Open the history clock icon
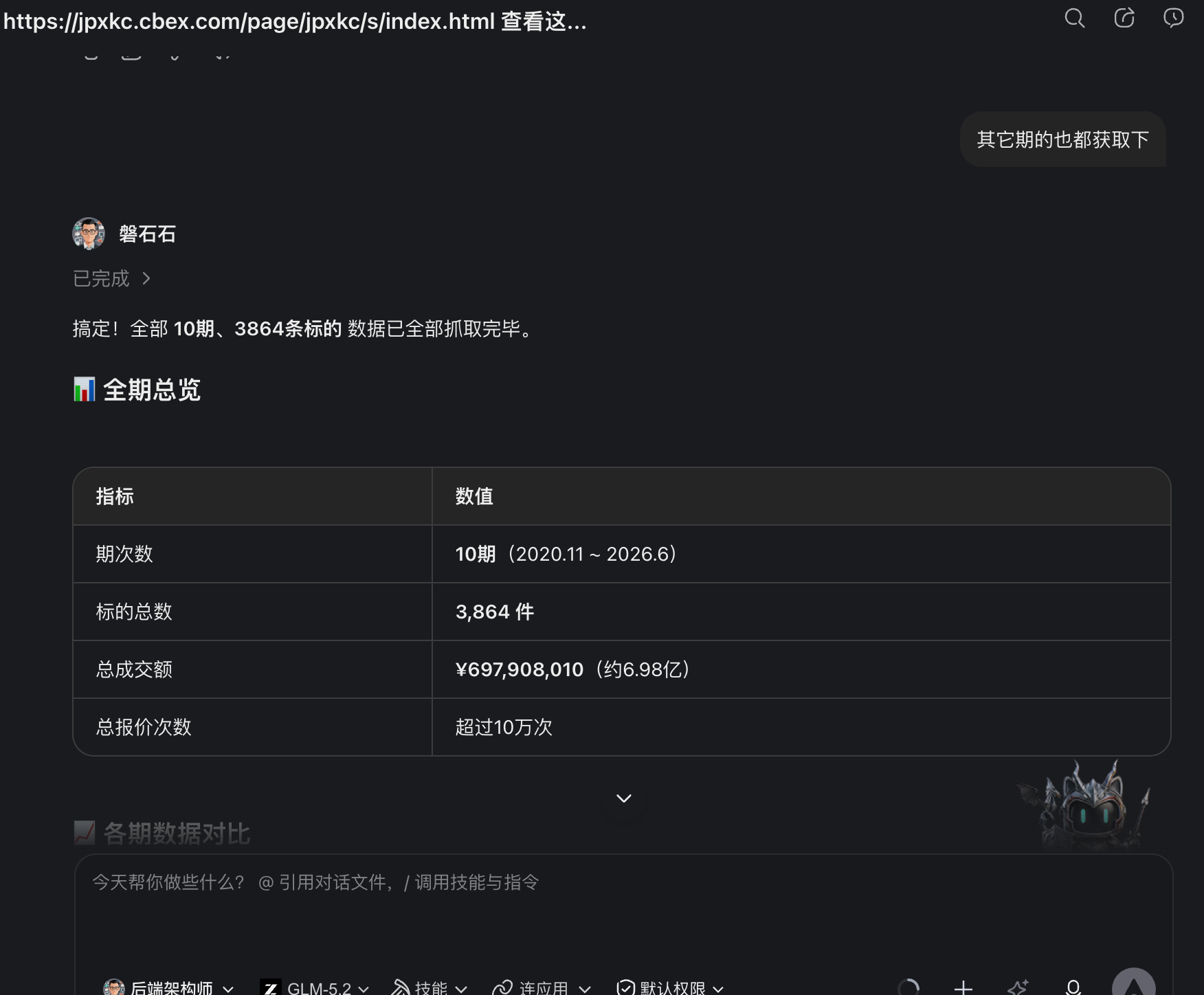Image resolution: width=1204 pixels, height=995 pixels. [1173, 19]
